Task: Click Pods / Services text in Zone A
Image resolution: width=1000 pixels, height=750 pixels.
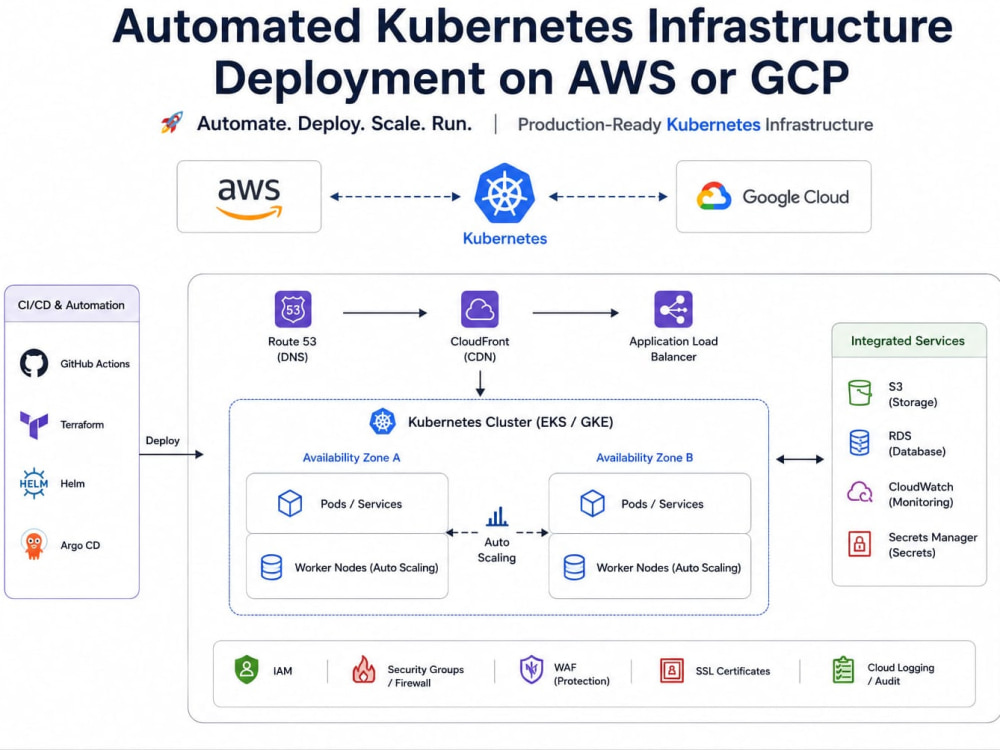Action: [x=361, y=504]
